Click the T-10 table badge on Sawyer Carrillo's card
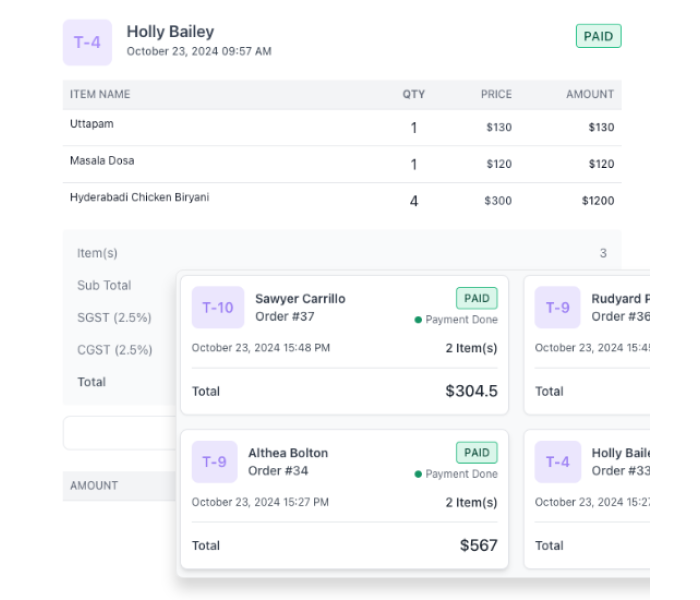This screenshot has width=700, height=600. pos(217,307)
